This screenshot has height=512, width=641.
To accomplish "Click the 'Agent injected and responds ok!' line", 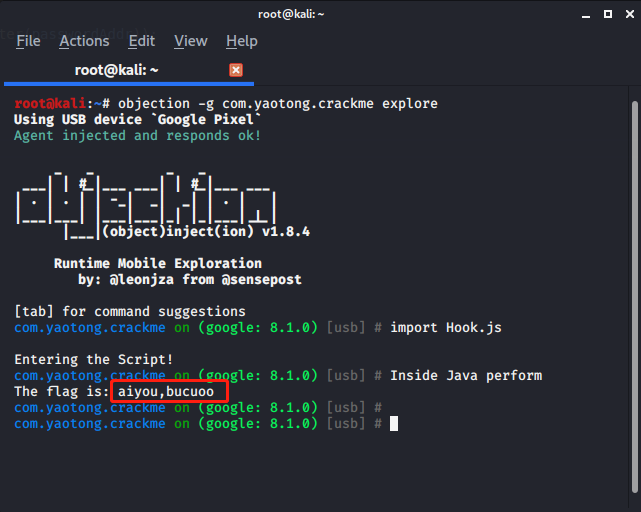I will point(137,135).
